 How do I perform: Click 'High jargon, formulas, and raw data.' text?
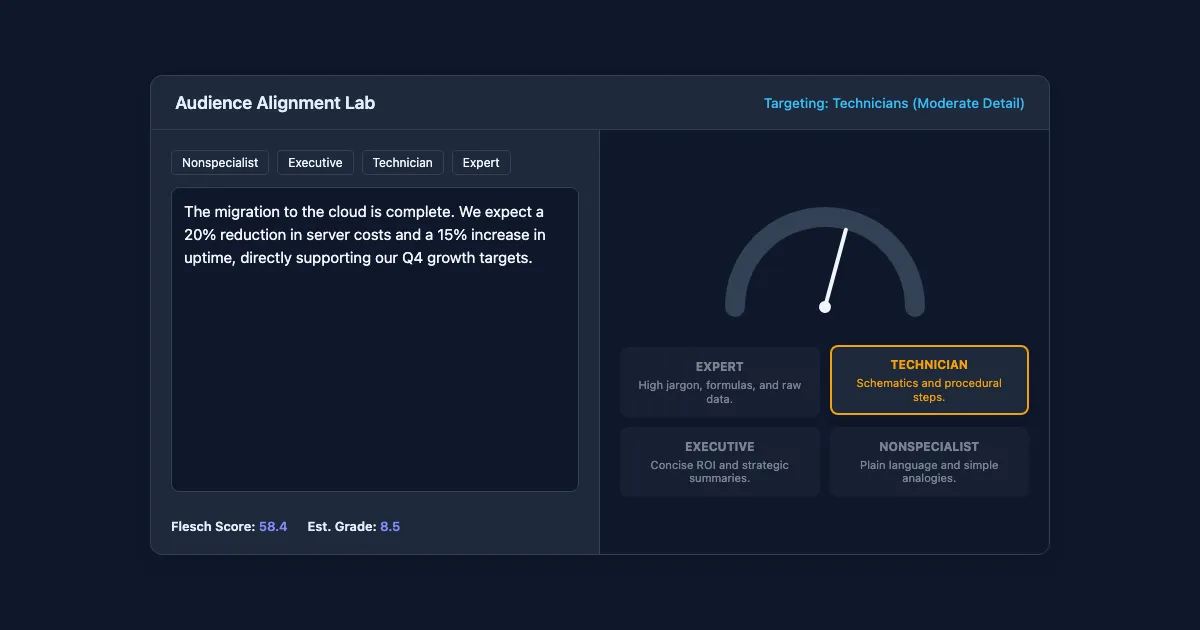point(720,392)
